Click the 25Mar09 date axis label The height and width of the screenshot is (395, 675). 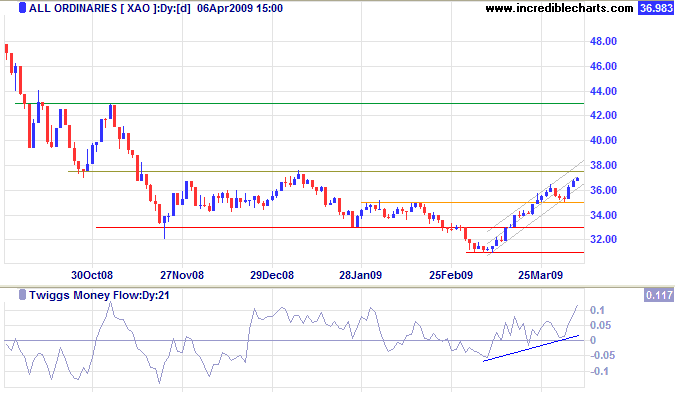[x=541, y=275]
